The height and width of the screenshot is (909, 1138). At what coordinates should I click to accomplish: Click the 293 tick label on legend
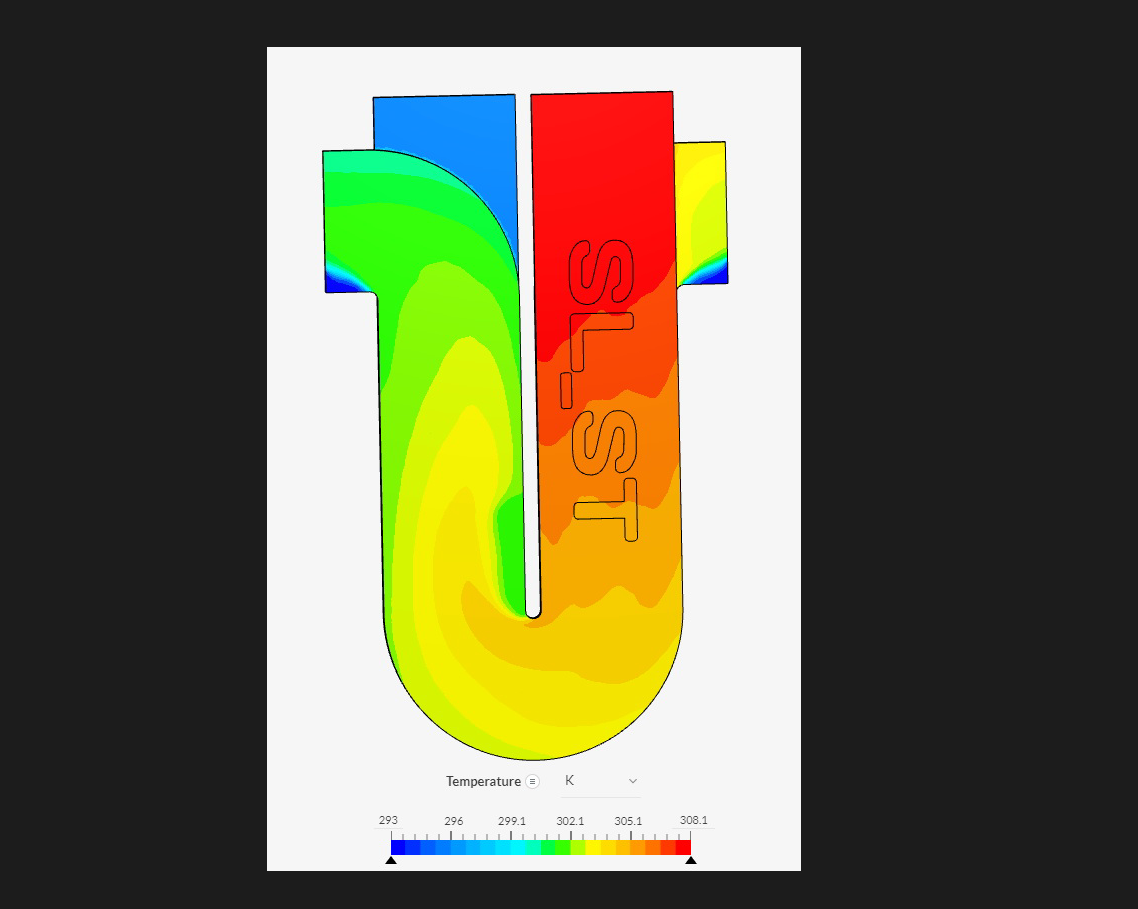pyautogui.click(x=388, y=820)
